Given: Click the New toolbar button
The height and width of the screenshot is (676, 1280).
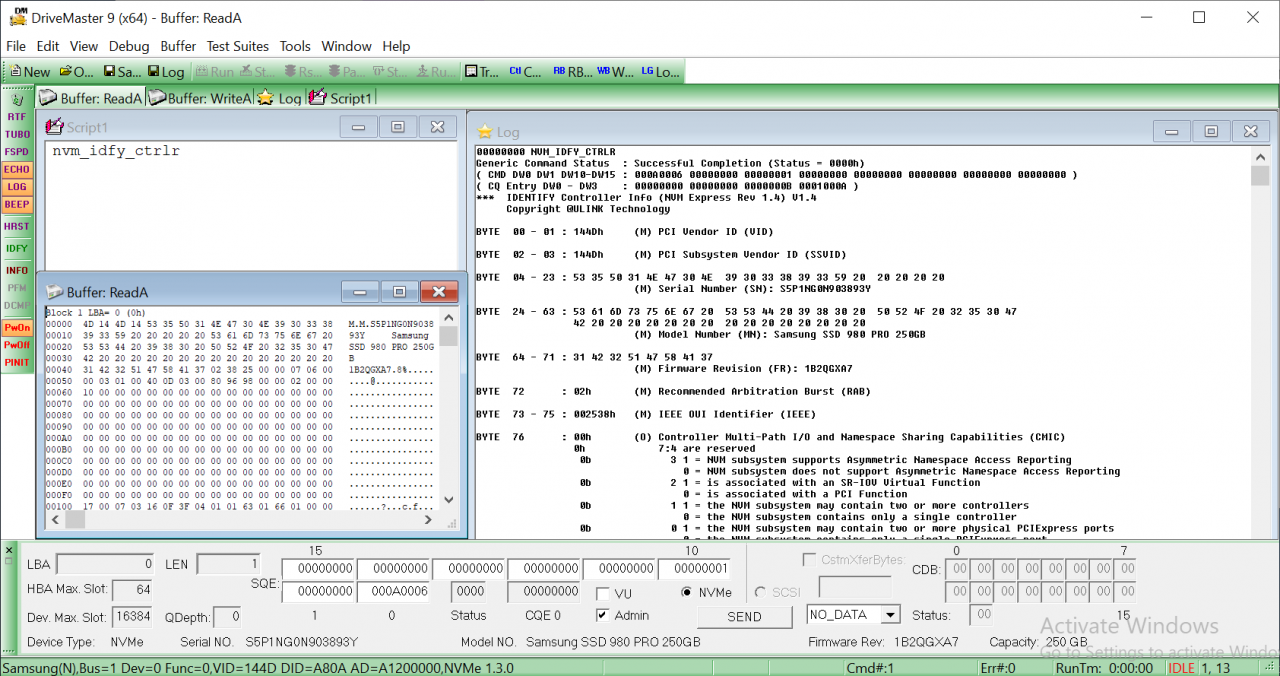Looking at the screenshot, I should coord(29,72).
